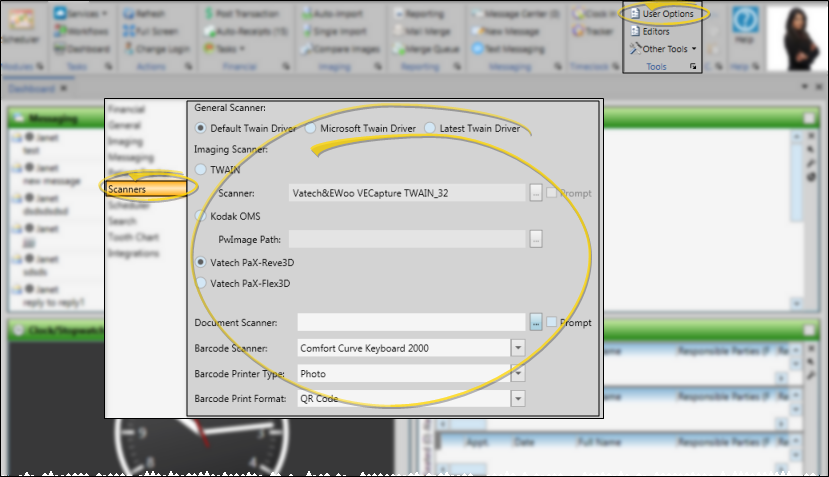
Task: Click Compare Images in the ribbon
Action: (x=340, y=49)
